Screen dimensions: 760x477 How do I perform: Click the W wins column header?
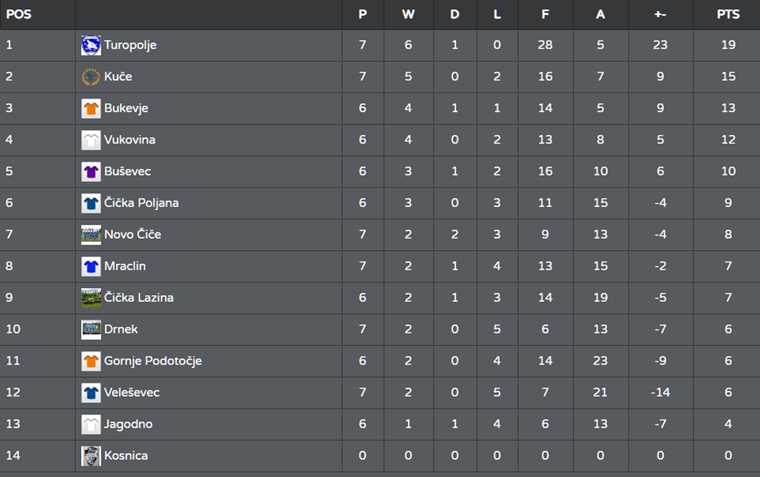pos(408,15)
